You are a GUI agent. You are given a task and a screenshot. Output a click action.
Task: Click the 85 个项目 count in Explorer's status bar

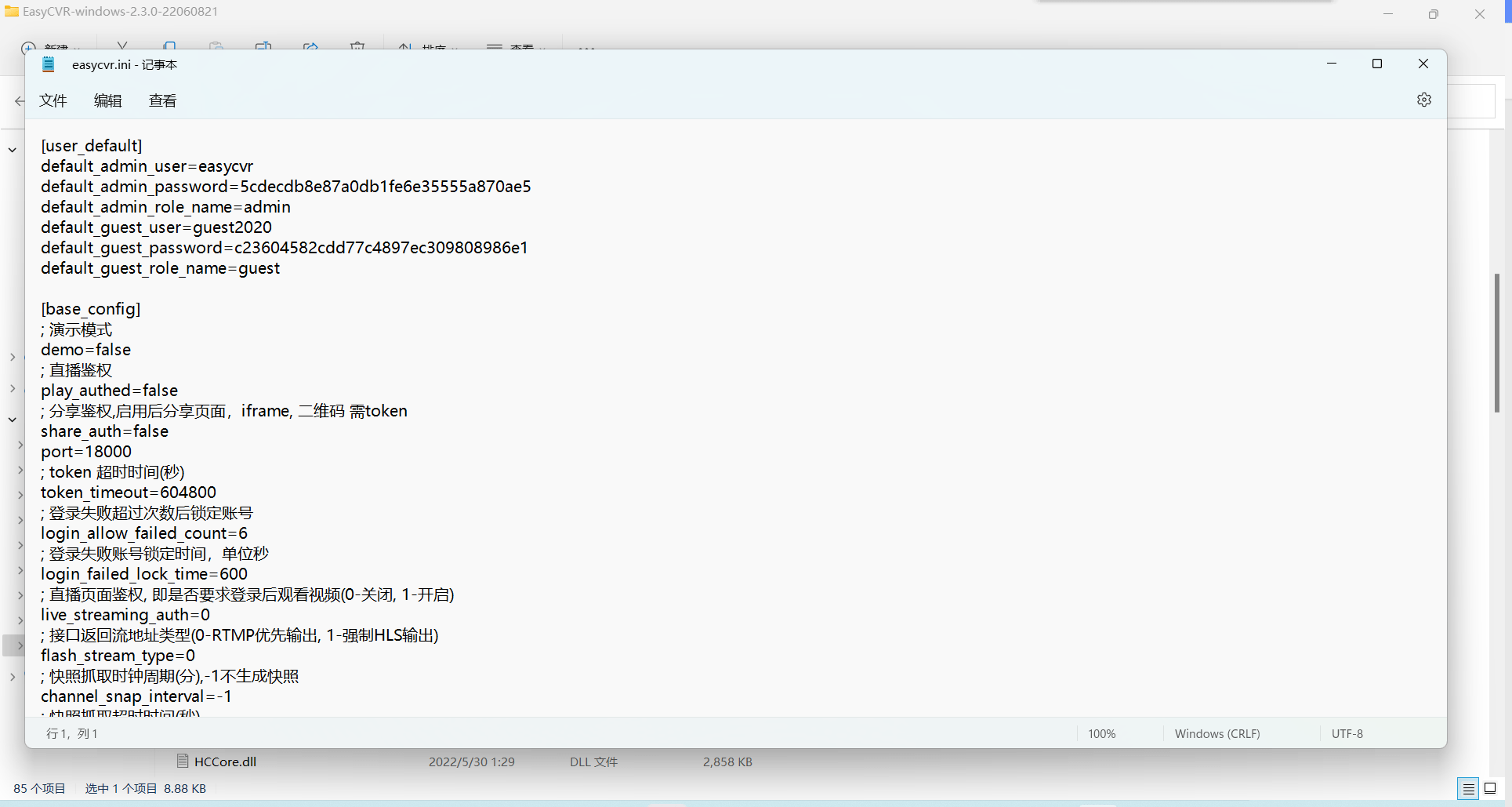(39, 788)
